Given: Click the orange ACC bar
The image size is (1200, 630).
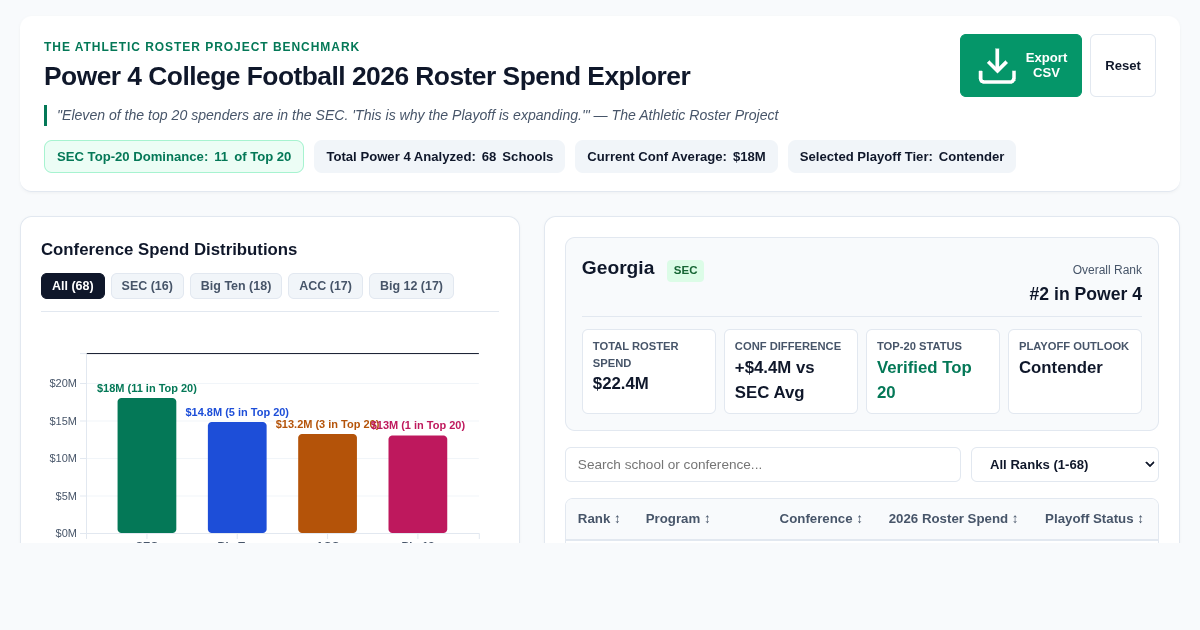Looking at the screenshot, I should [327, 483].
